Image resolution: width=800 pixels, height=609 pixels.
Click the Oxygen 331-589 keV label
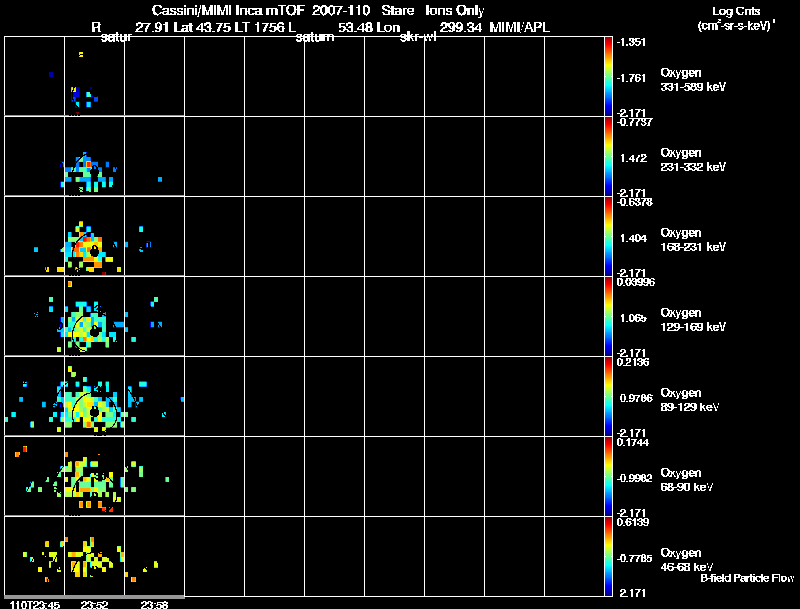coord(693,80)
